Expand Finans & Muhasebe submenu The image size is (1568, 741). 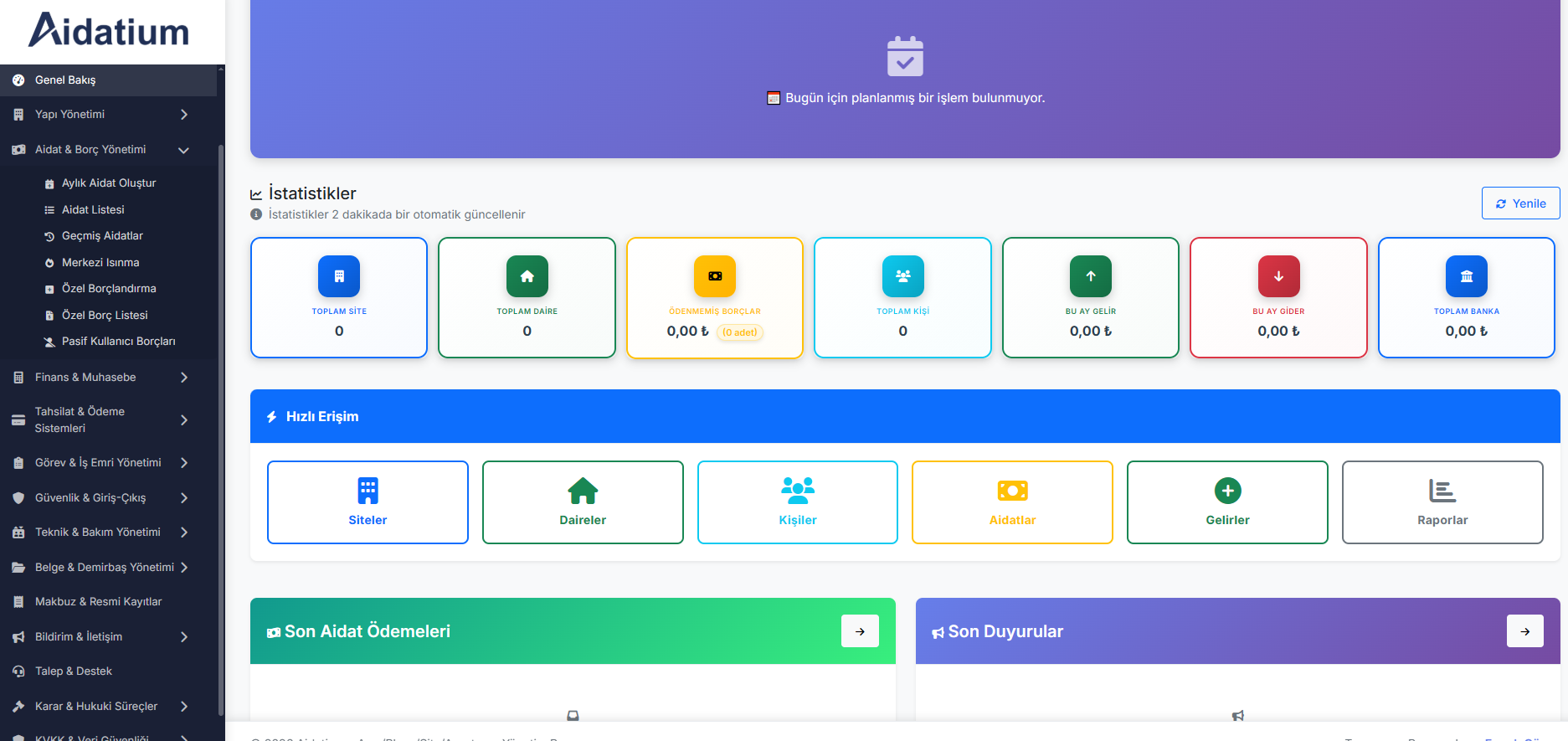pyautogui.click(x=109, y=378)
